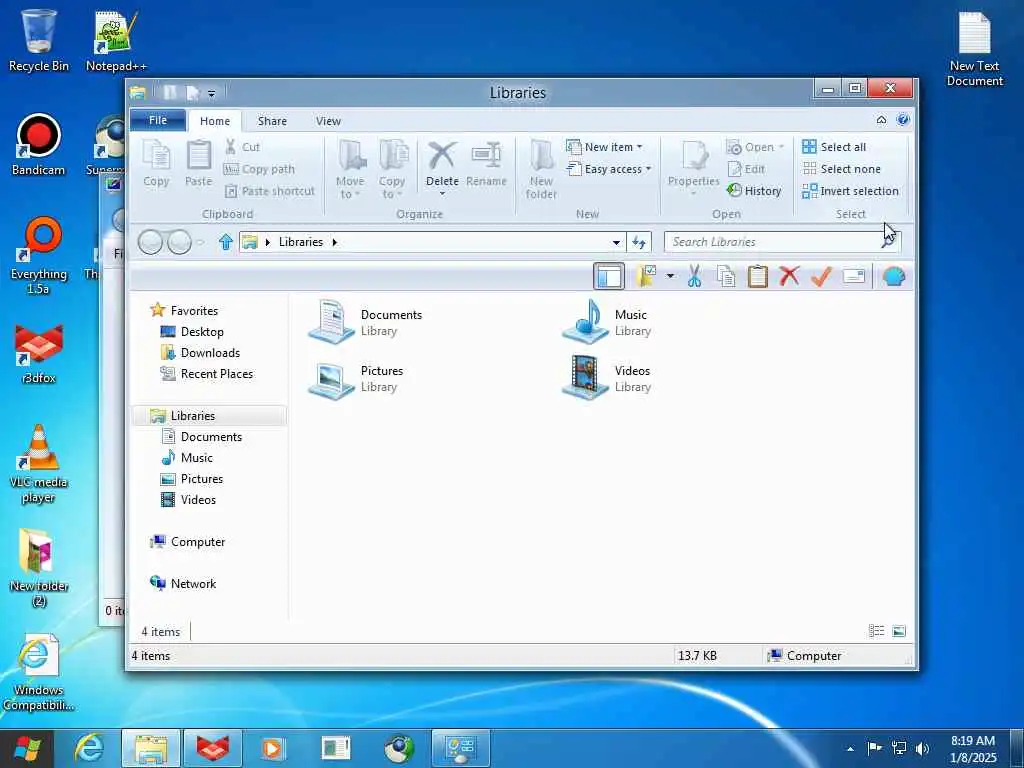This screenshot has width=1024, height=768.
Task: Open the Delete options dropdown arrow
Action: 442,194
